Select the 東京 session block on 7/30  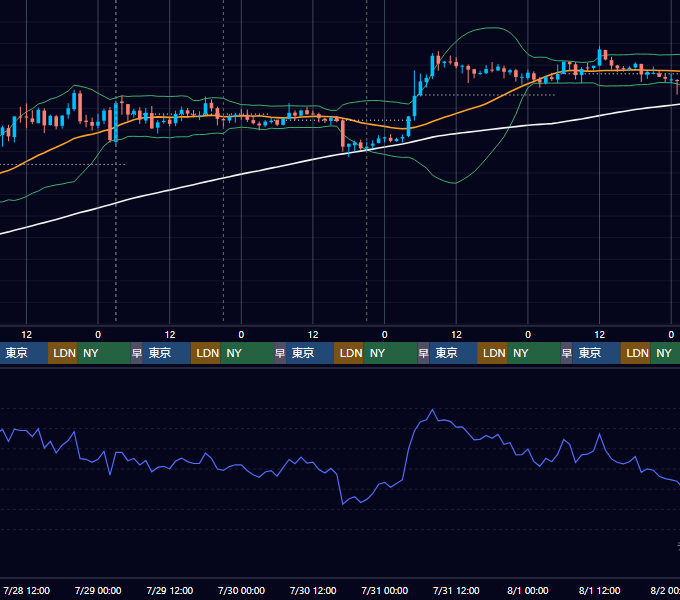[x=310, y=353]
